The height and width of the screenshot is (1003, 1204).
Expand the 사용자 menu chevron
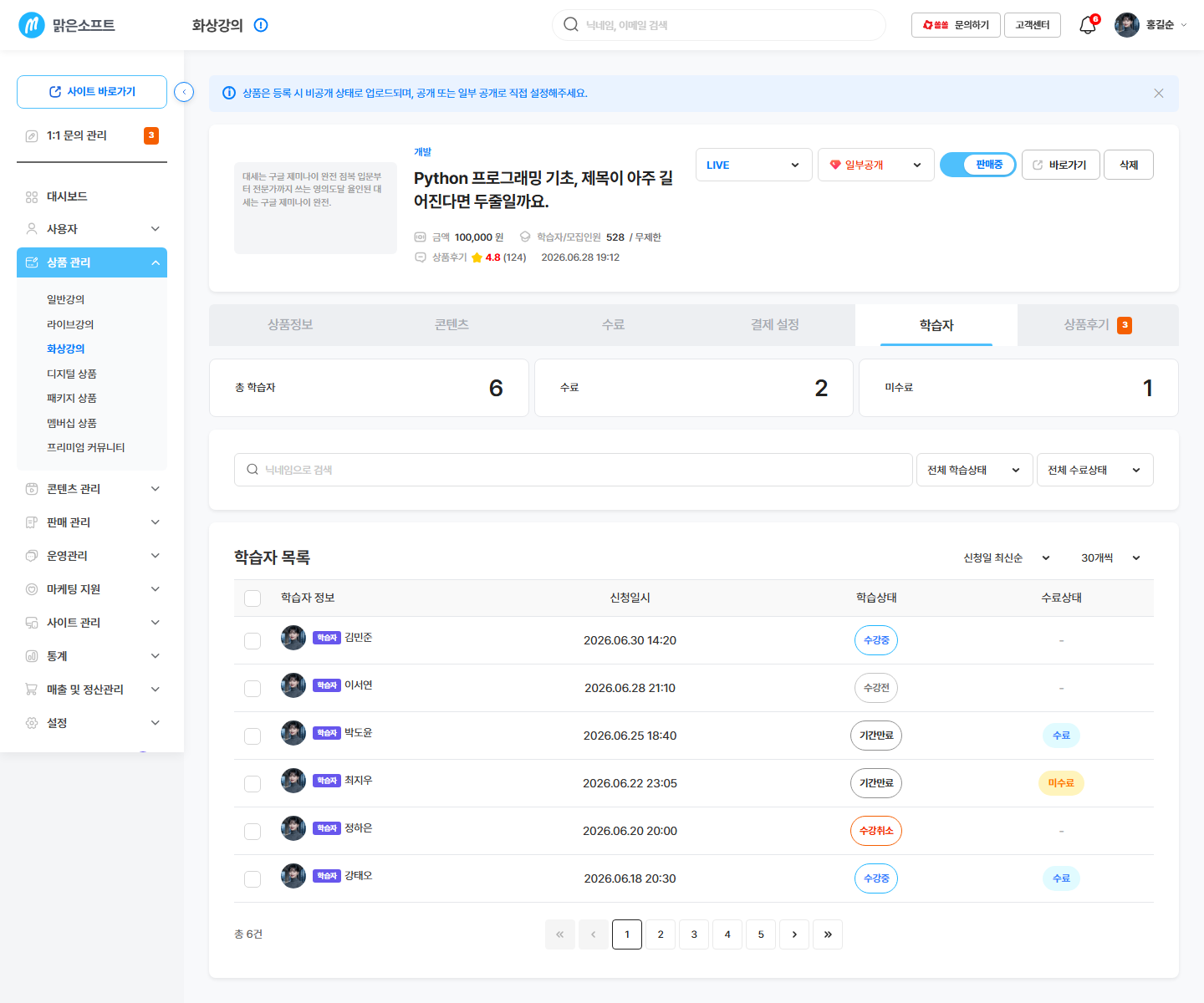(x=156, y=228)
